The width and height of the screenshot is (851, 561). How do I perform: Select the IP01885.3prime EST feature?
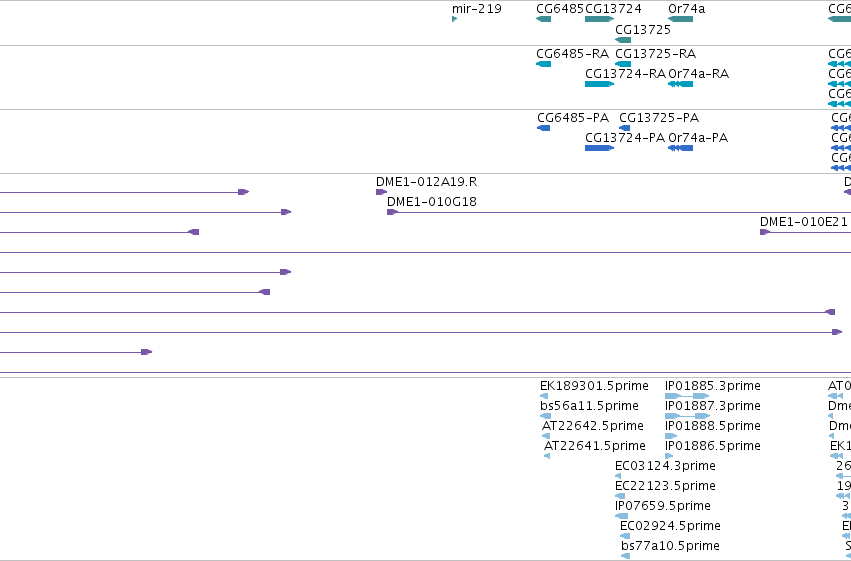687,396
